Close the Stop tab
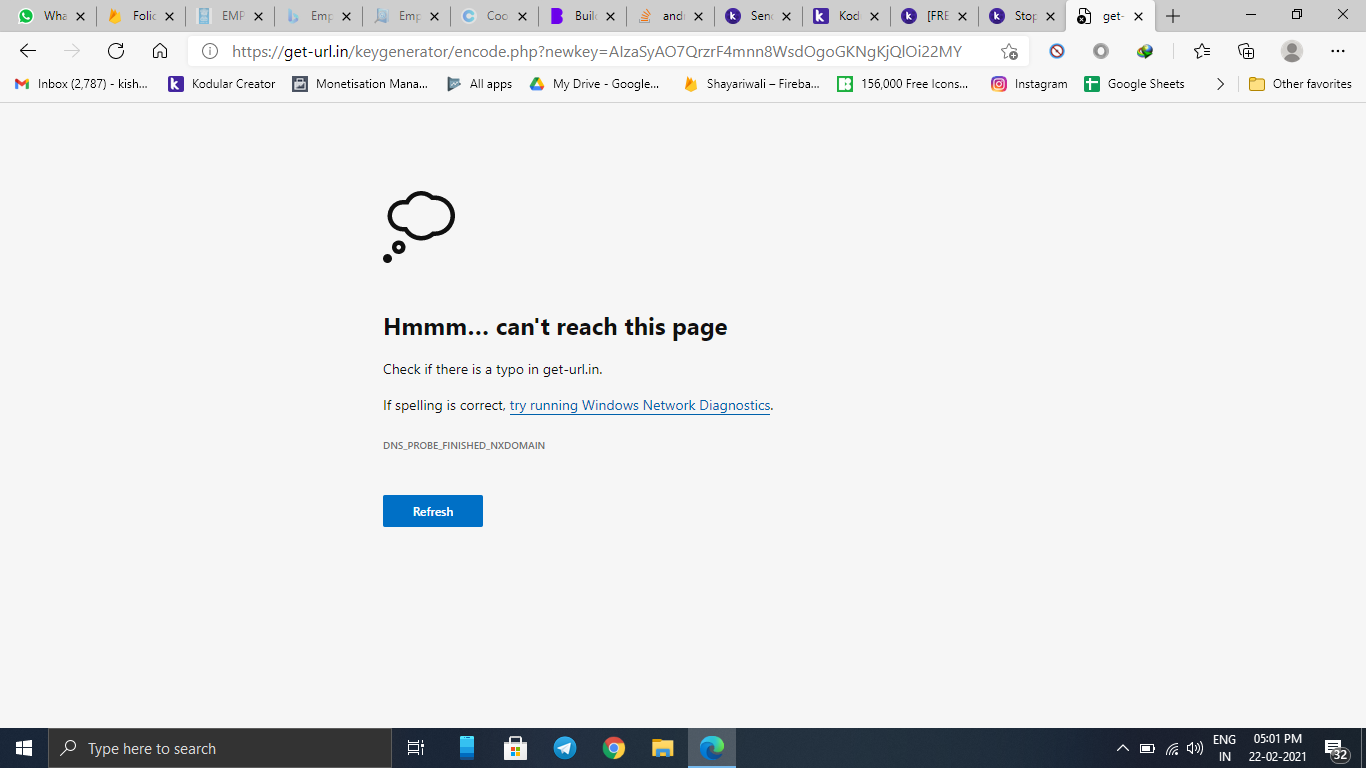Screen dimensions: 1366x768 tap(1050, 16)
